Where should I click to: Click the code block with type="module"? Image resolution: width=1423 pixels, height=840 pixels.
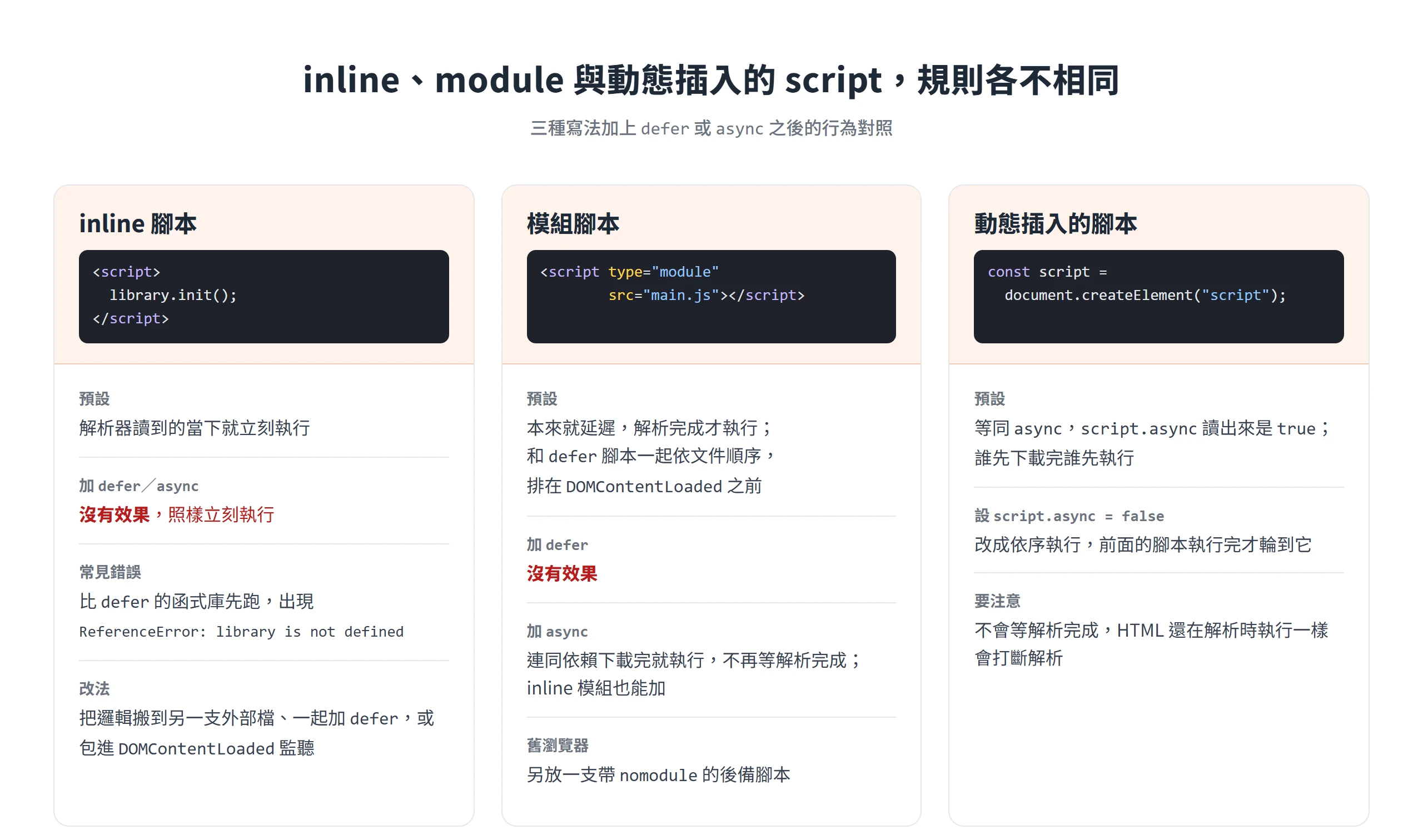pos(711,297)
